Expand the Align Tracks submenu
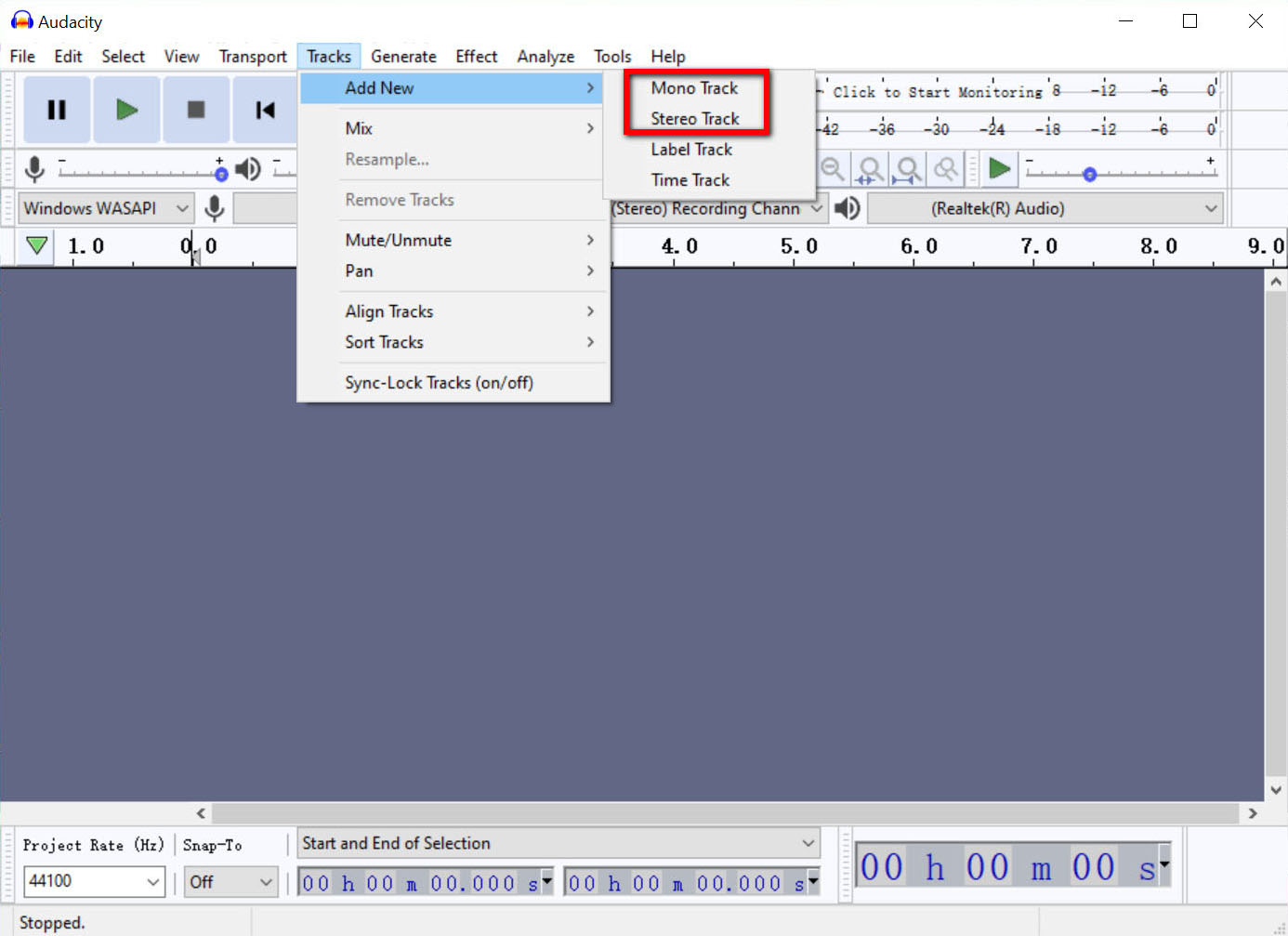Screen dimensions: 1288x936 pyautogui.click(x=453, y=311)
